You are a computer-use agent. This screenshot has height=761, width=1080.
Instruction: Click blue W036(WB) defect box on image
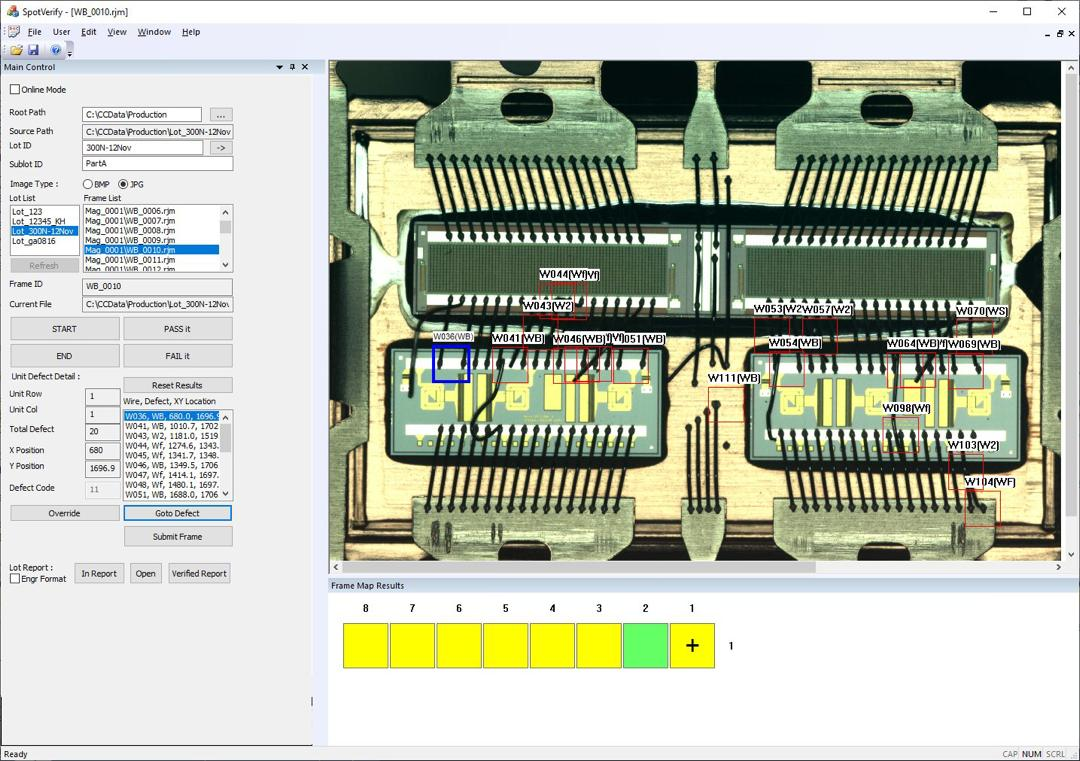pyautogui.click(x=451, y=364)
